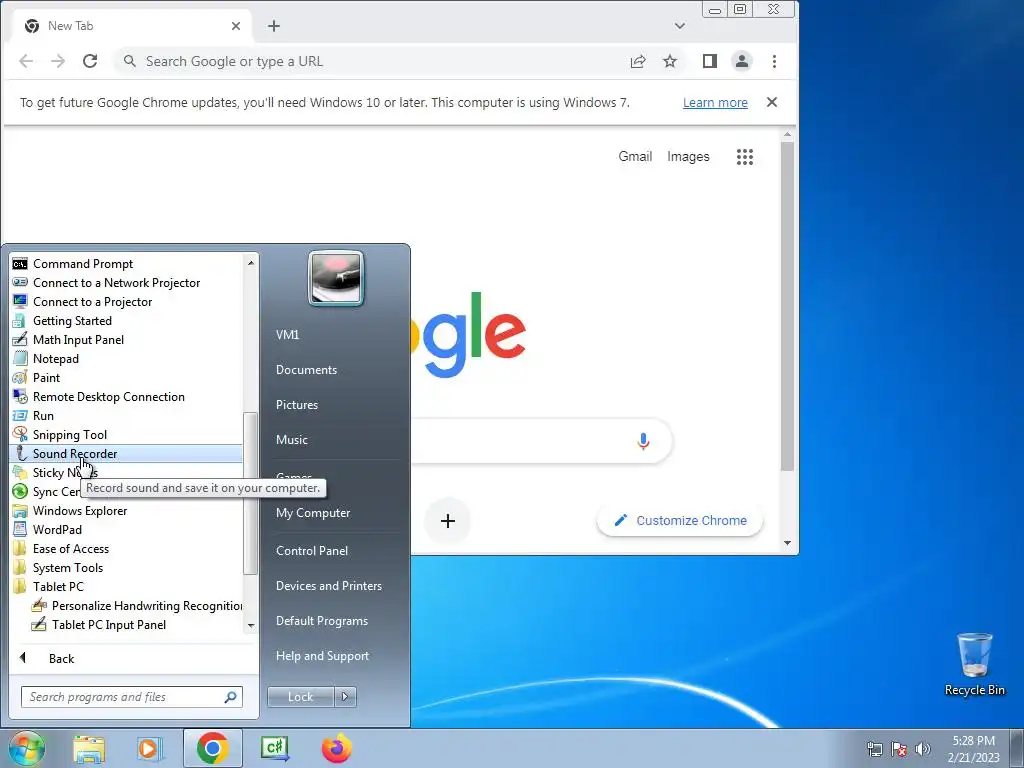
Task: Open Getting Started item
Action: click(72, 321)
